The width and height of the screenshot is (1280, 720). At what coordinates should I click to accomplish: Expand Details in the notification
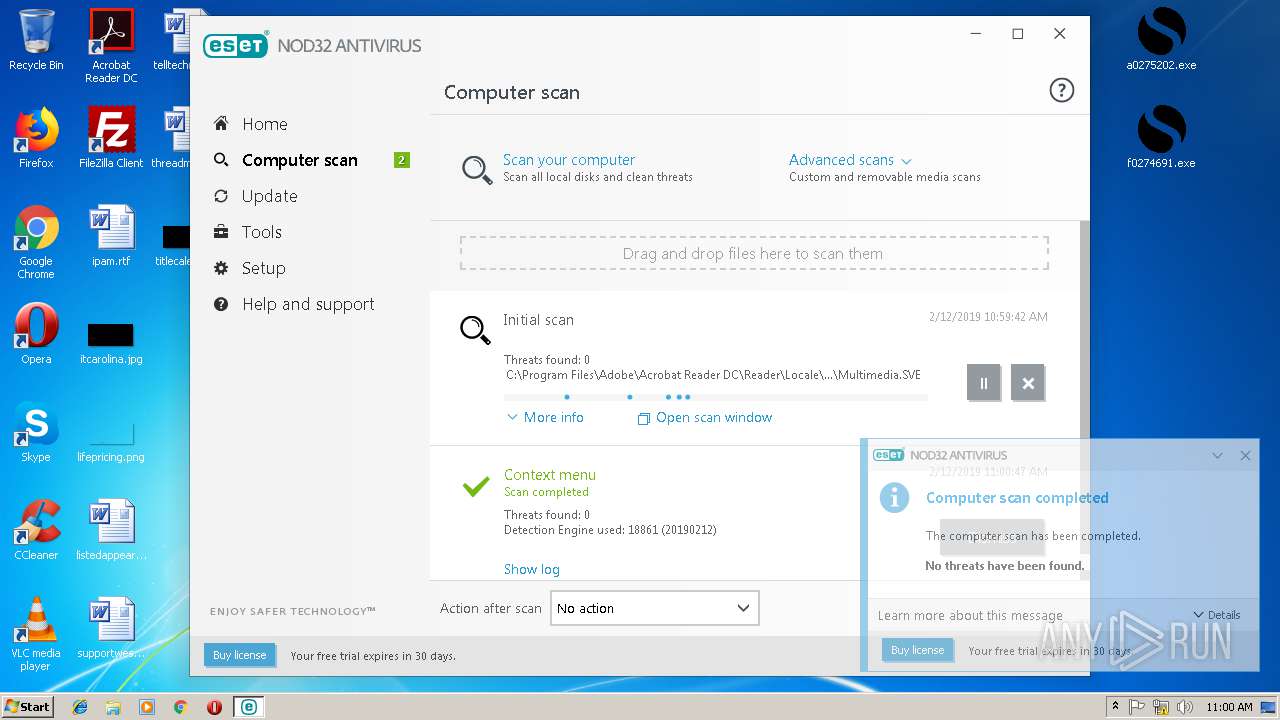click(x=1217, y=615)
